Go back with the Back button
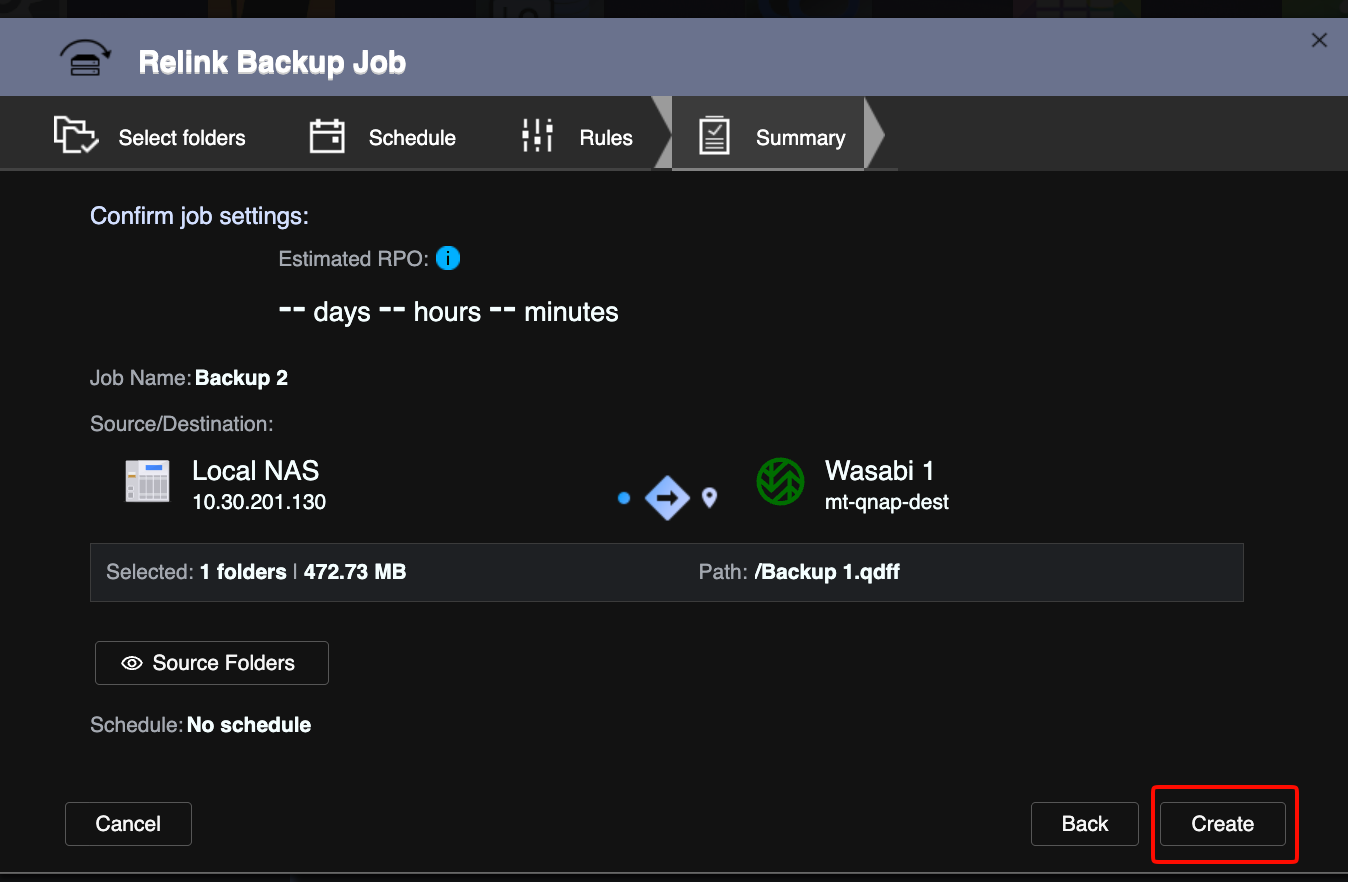This screenshot has width=1348, height=882. pyautogui.click(x=1085, y=824)
